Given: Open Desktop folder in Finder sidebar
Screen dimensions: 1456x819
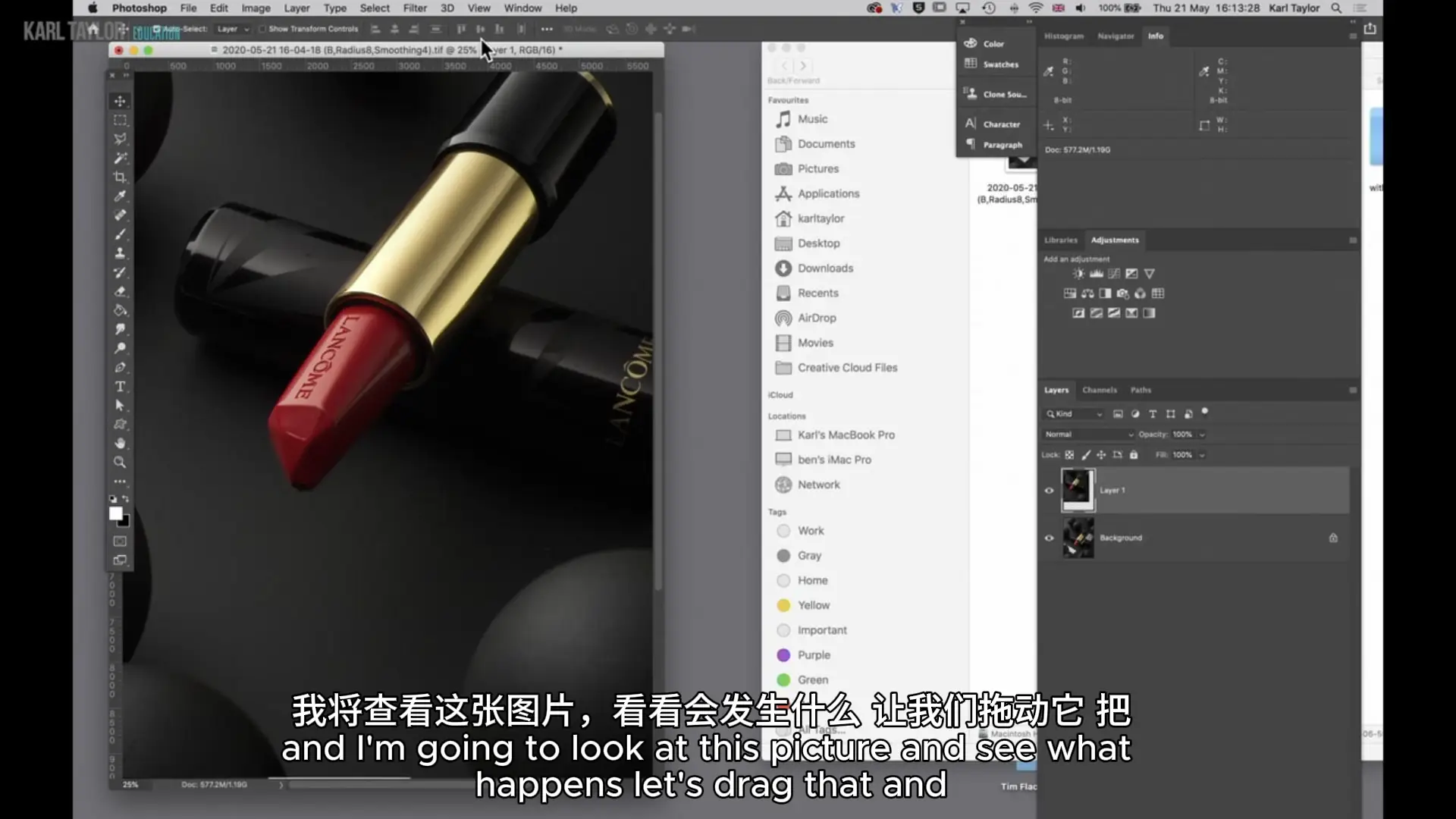Looking at the screenshot, I should [x=818, y=243].
